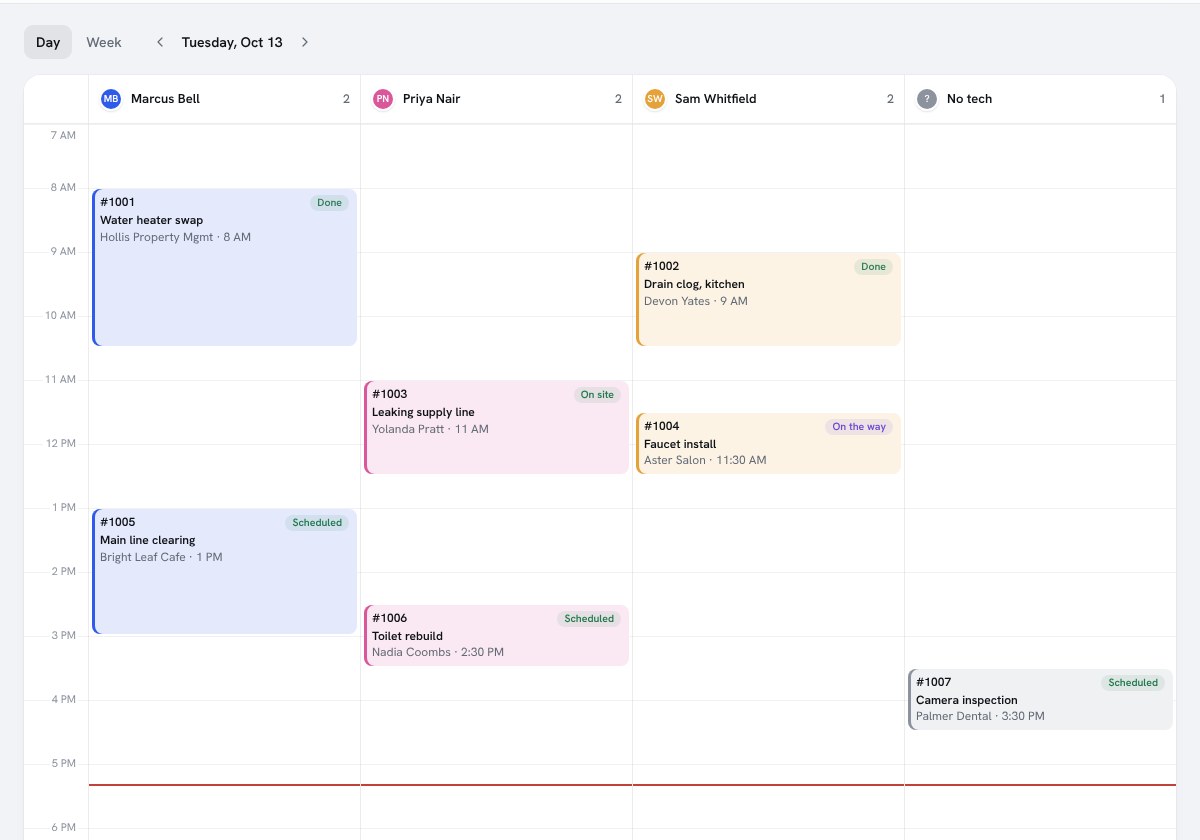Click the No tech job count 1
The width and height of the screenshot is (1200, 840).
click(x=1162, y=99)
